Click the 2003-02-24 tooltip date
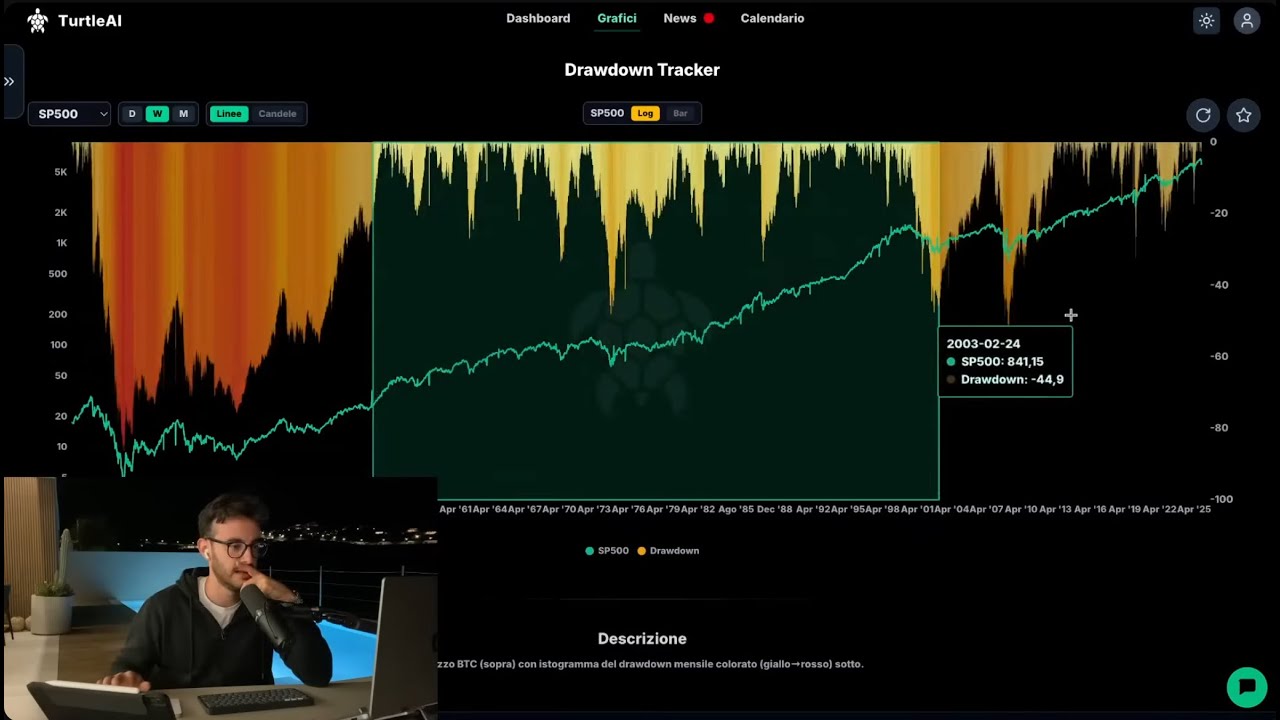The width and height of the screenshot is (1280, 720). pyautogui.click(x=983, y=344)
